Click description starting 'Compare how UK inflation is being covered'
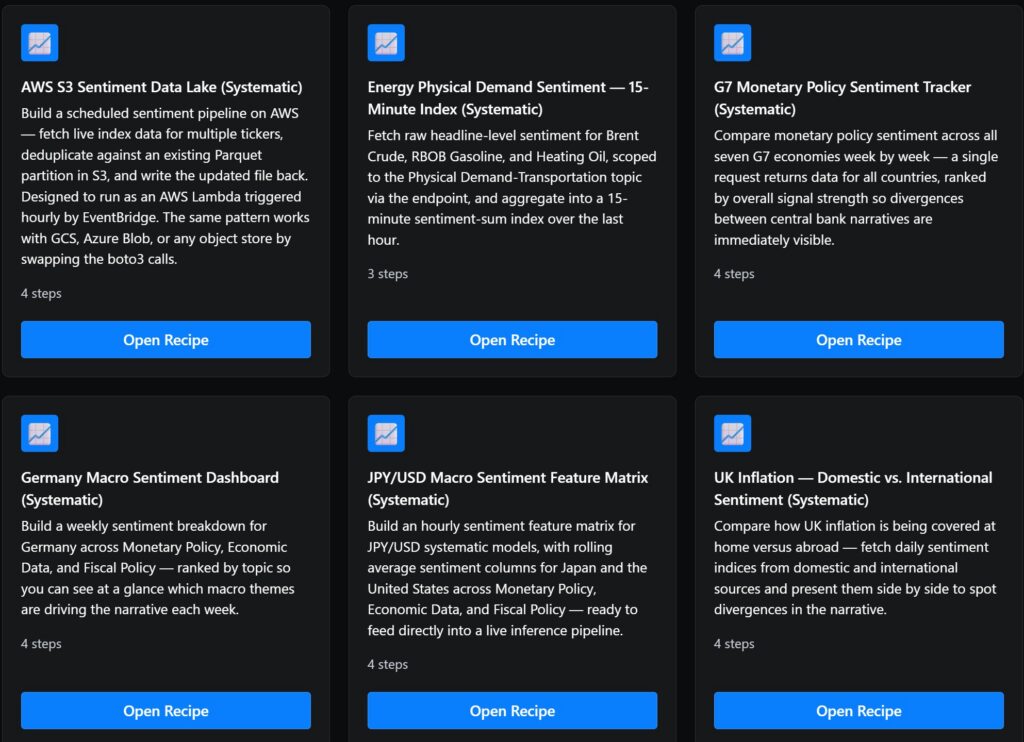 pos(855,568)
